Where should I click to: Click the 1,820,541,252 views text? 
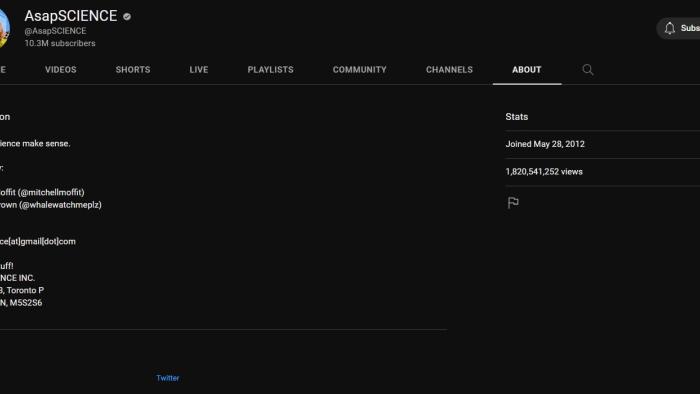click(x=544, y=172)
